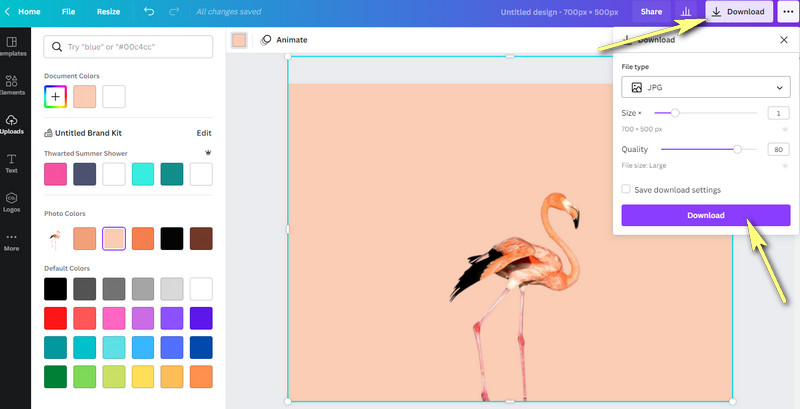The width and height of the screenshot is (800, 409).
Task: Select the dark green default color swatch
Action: click(56, 376)
